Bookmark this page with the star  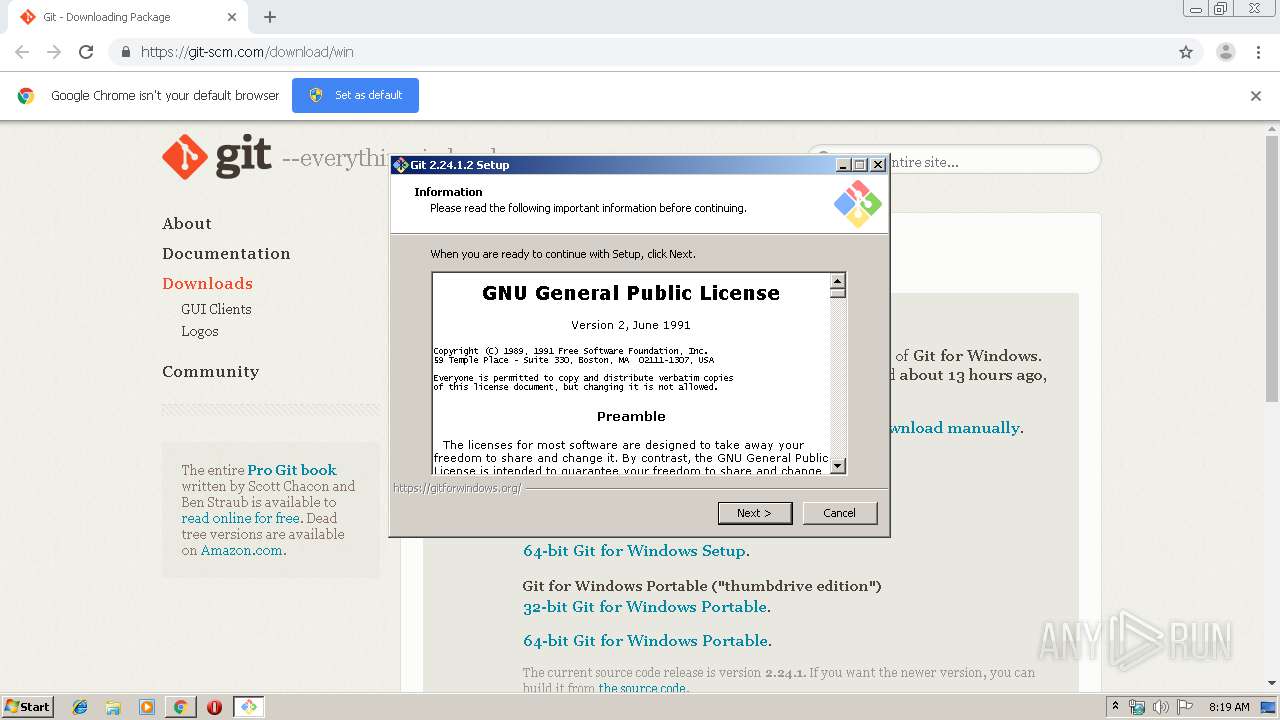click(1186, 52)
